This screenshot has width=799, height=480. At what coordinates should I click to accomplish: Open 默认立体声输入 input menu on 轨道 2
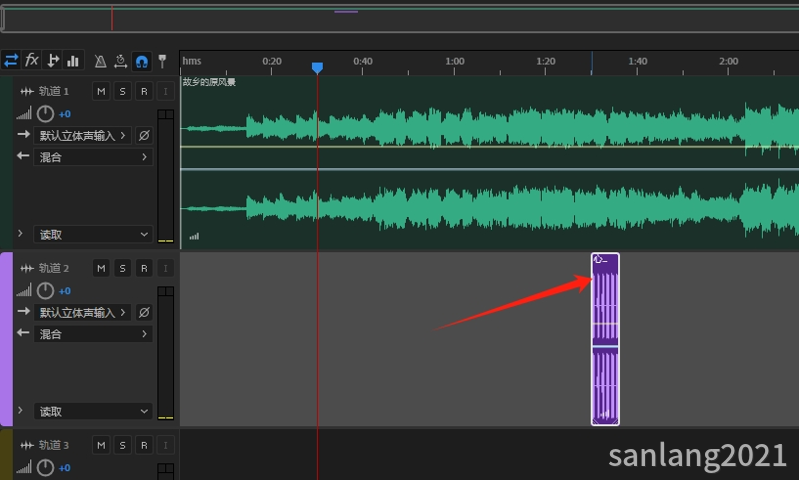coord(83,312)
